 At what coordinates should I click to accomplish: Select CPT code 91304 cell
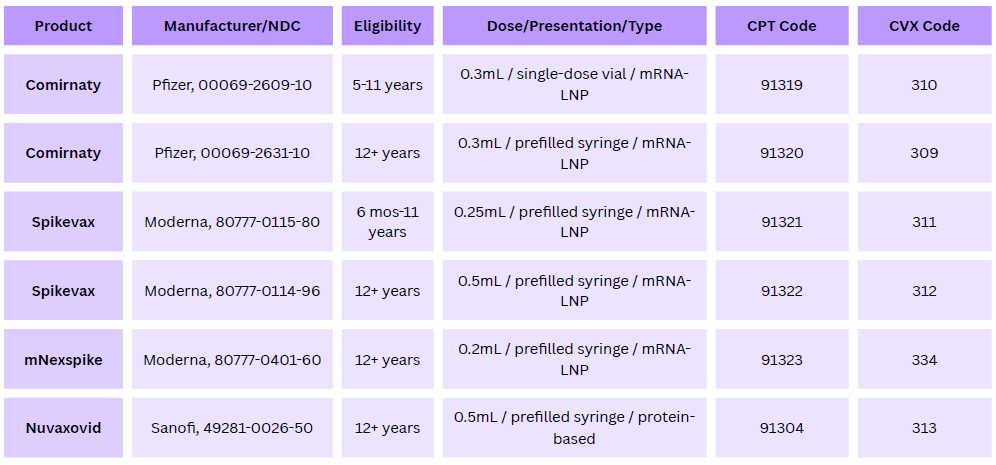coord(782,428)
